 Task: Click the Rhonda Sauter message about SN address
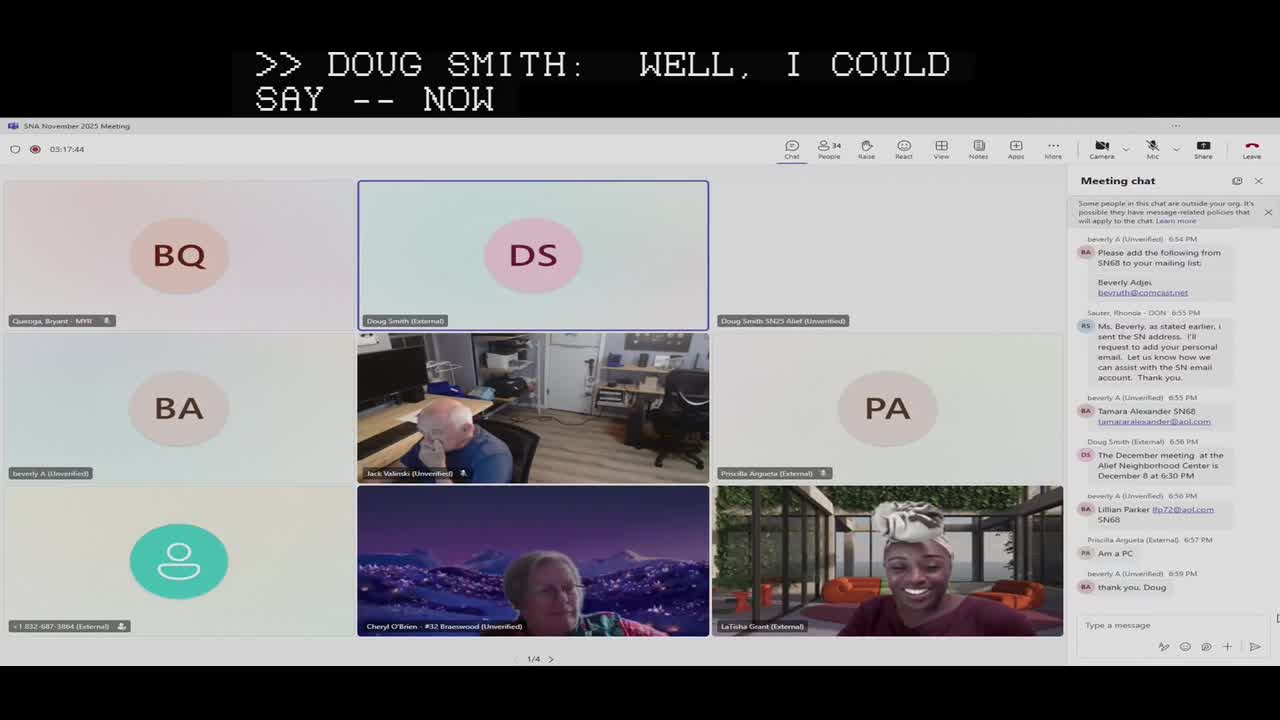[1160, 352]
